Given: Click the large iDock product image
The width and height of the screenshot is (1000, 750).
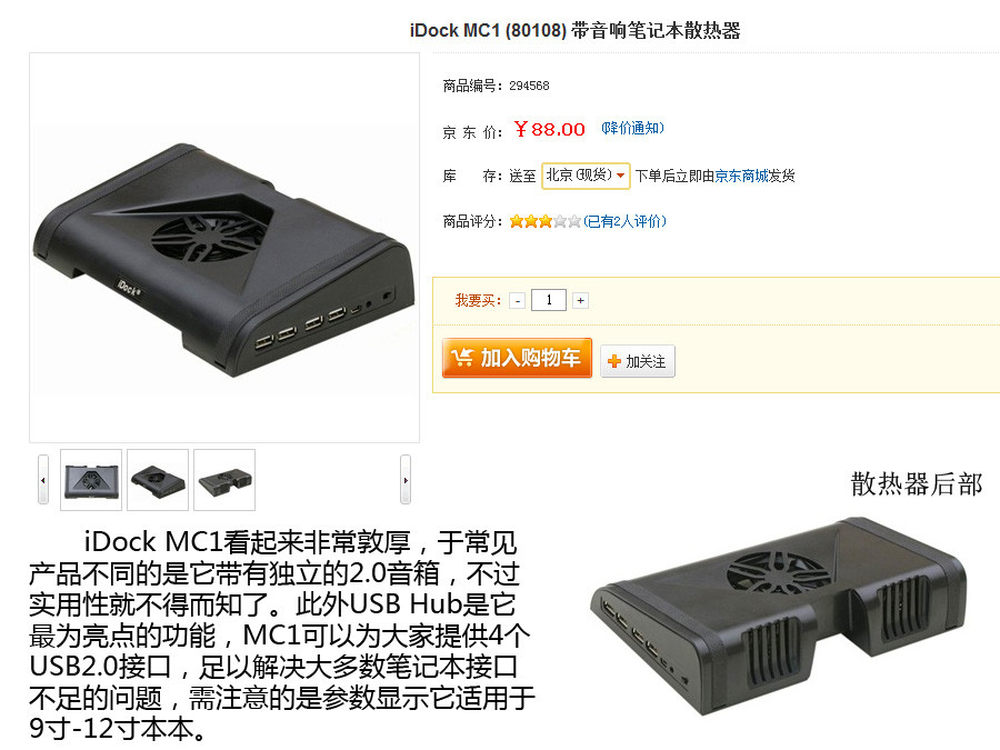Looking at the screenshot, I should click(x=224, y=248).
